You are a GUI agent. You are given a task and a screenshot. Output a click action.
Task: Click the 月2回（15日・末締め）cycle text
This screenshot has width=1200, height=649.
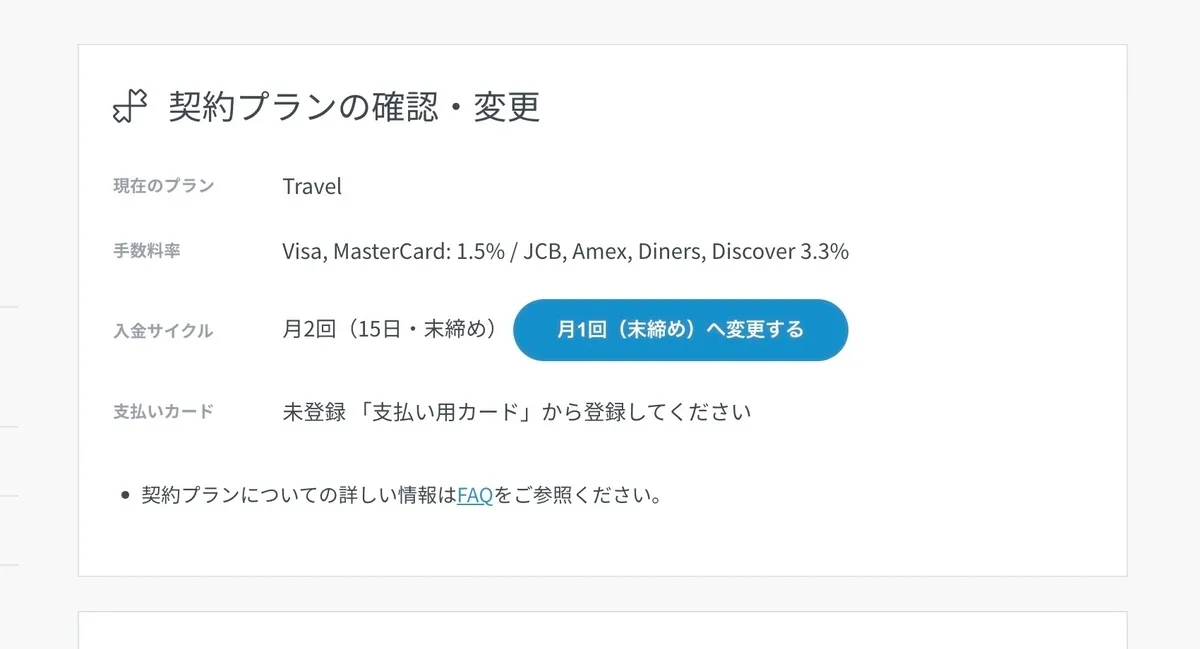click(x=391, y=330)
